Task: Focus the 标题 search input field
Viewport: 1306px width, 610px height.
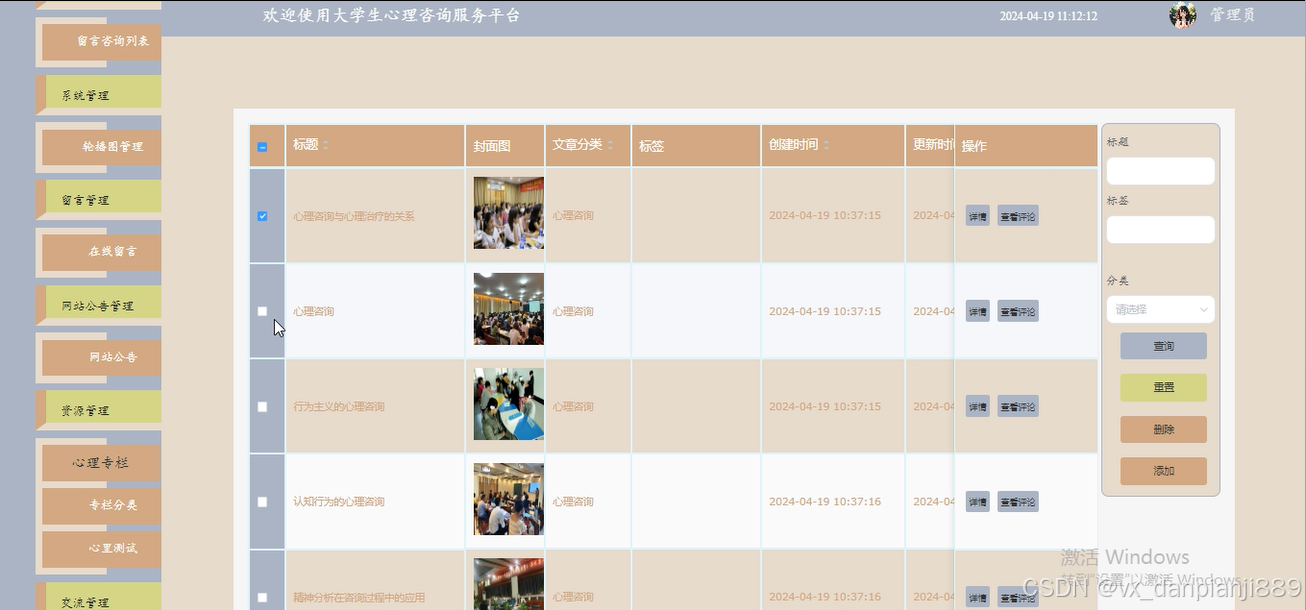Action: pos(1160,171)
